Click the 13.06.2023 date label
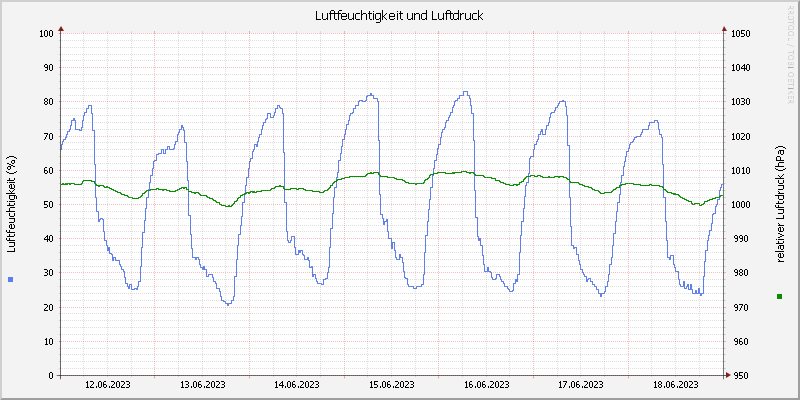This screenshot has height=400, width=800. click(203, 385)
